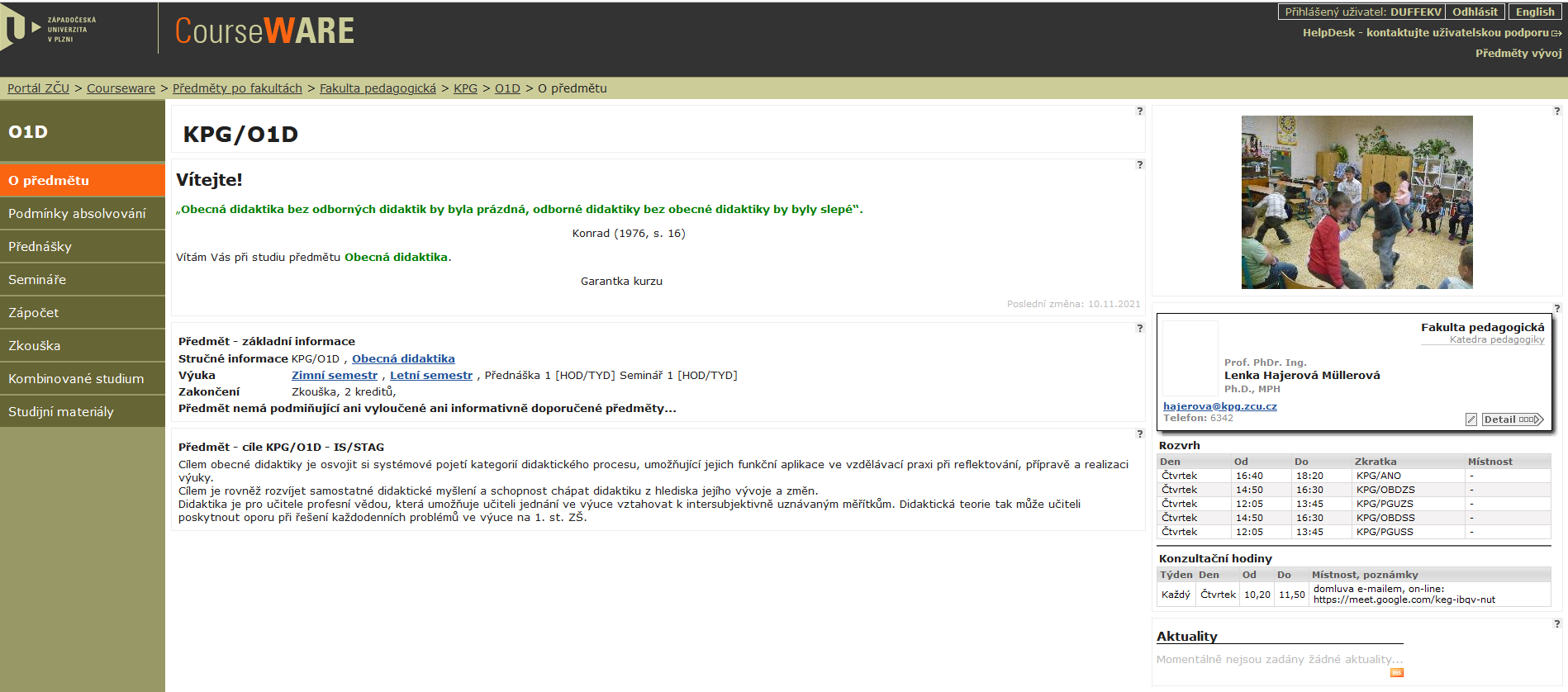
Task: Click the CourseWARE header logo
Action: (264, 31)
